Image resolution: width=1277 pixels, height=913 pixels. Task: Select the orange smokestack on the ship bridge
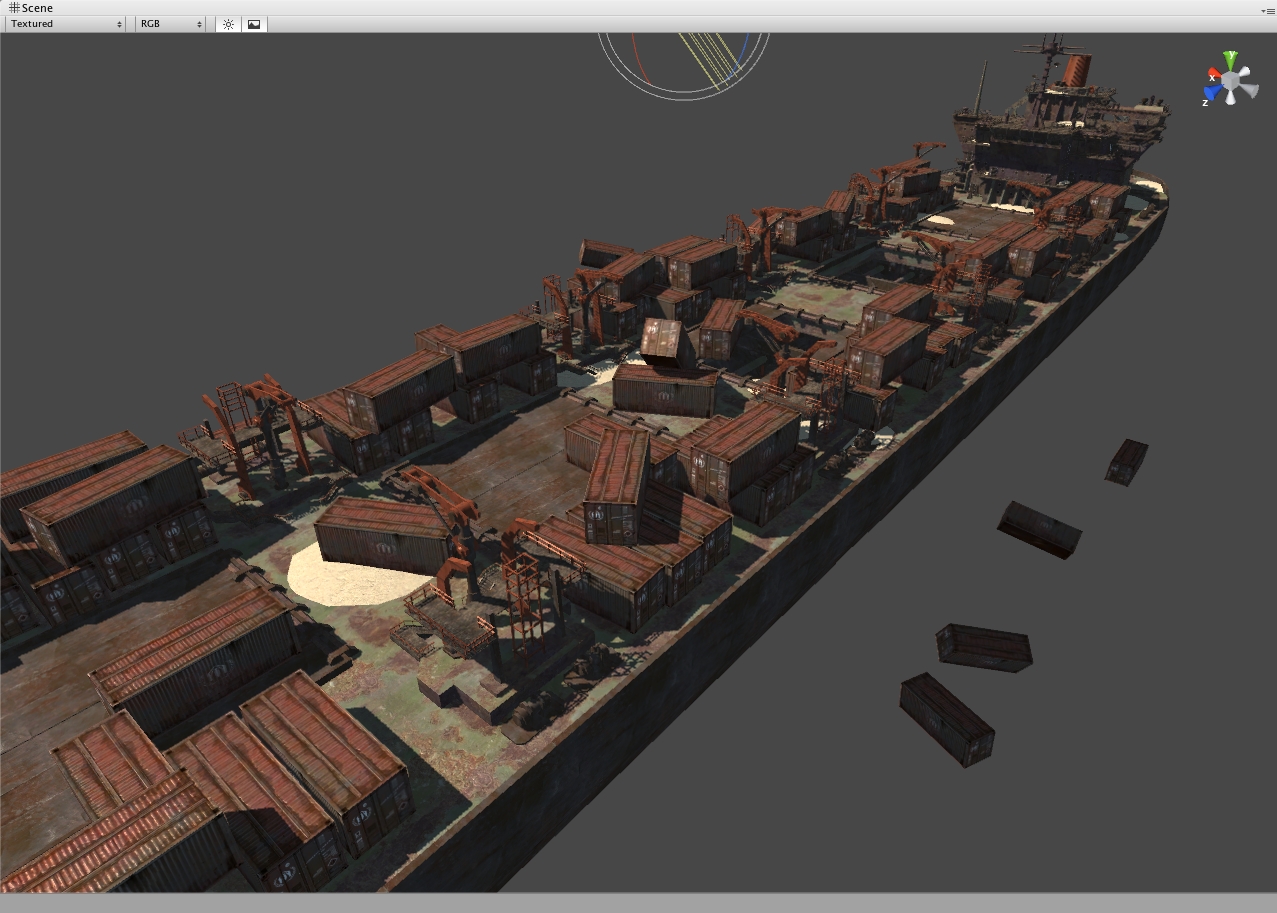point(1076,70)
